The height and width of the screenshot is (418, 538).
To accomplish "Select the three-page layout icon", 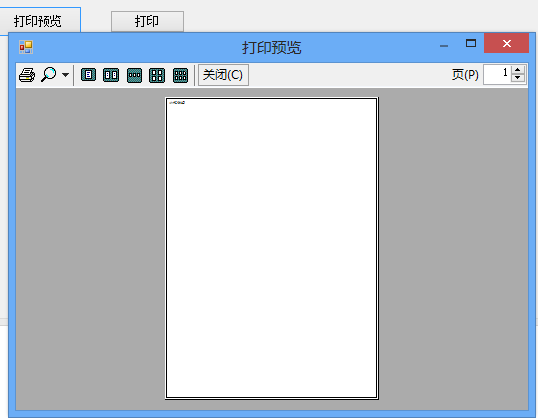I will pyautogui.click(x=134, y=76).
